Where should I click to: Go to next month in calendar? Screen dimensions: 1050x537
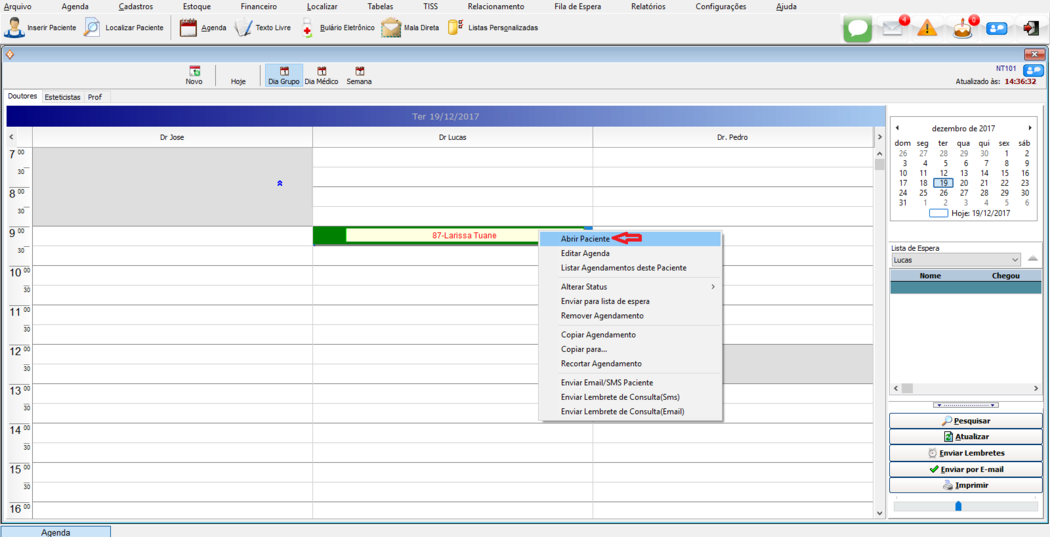coord(1030,128)
